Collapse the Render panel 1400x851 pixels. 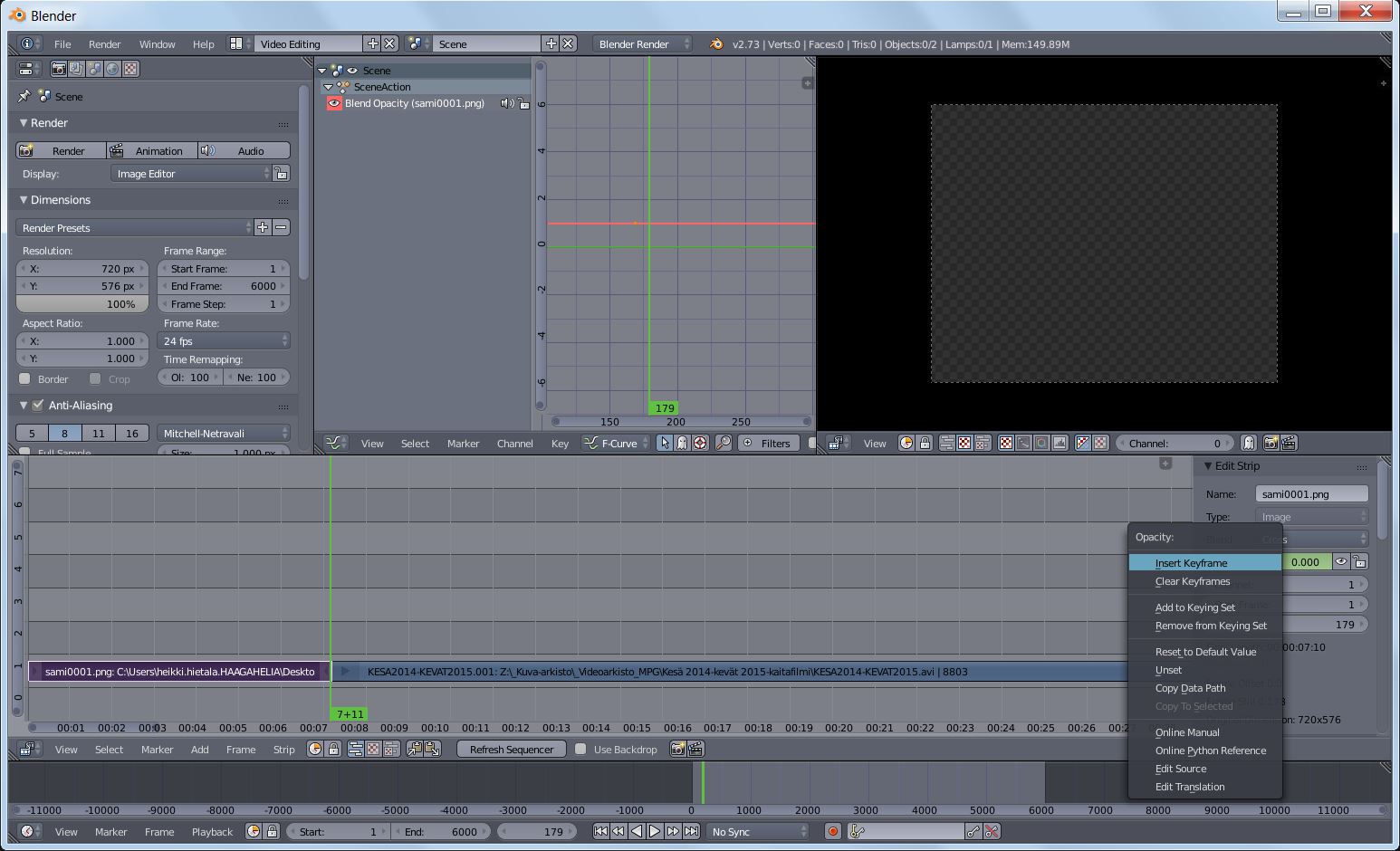click(24, 122)
